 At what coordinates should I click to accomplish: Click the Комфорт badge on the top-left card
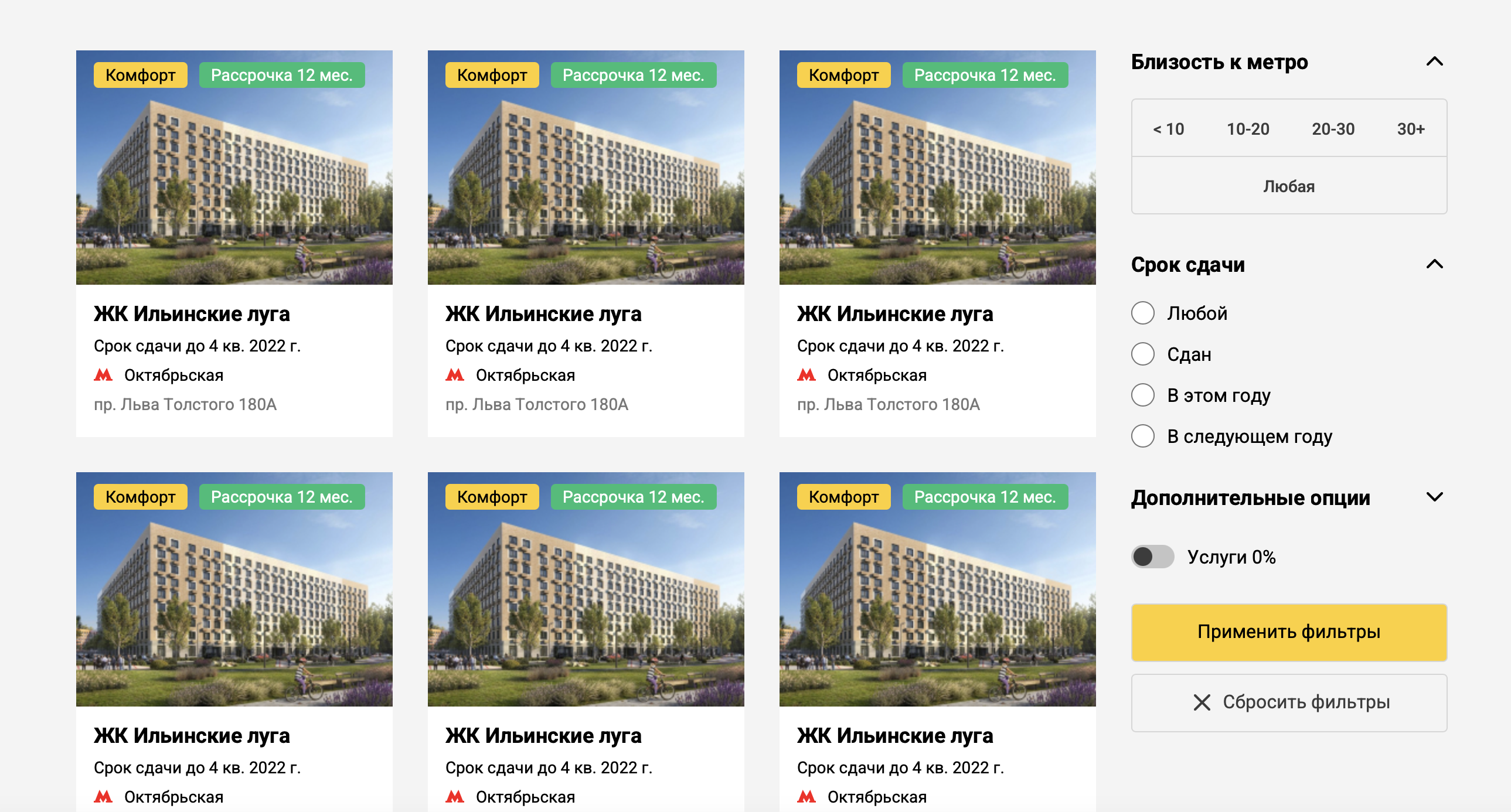[141, 75]
